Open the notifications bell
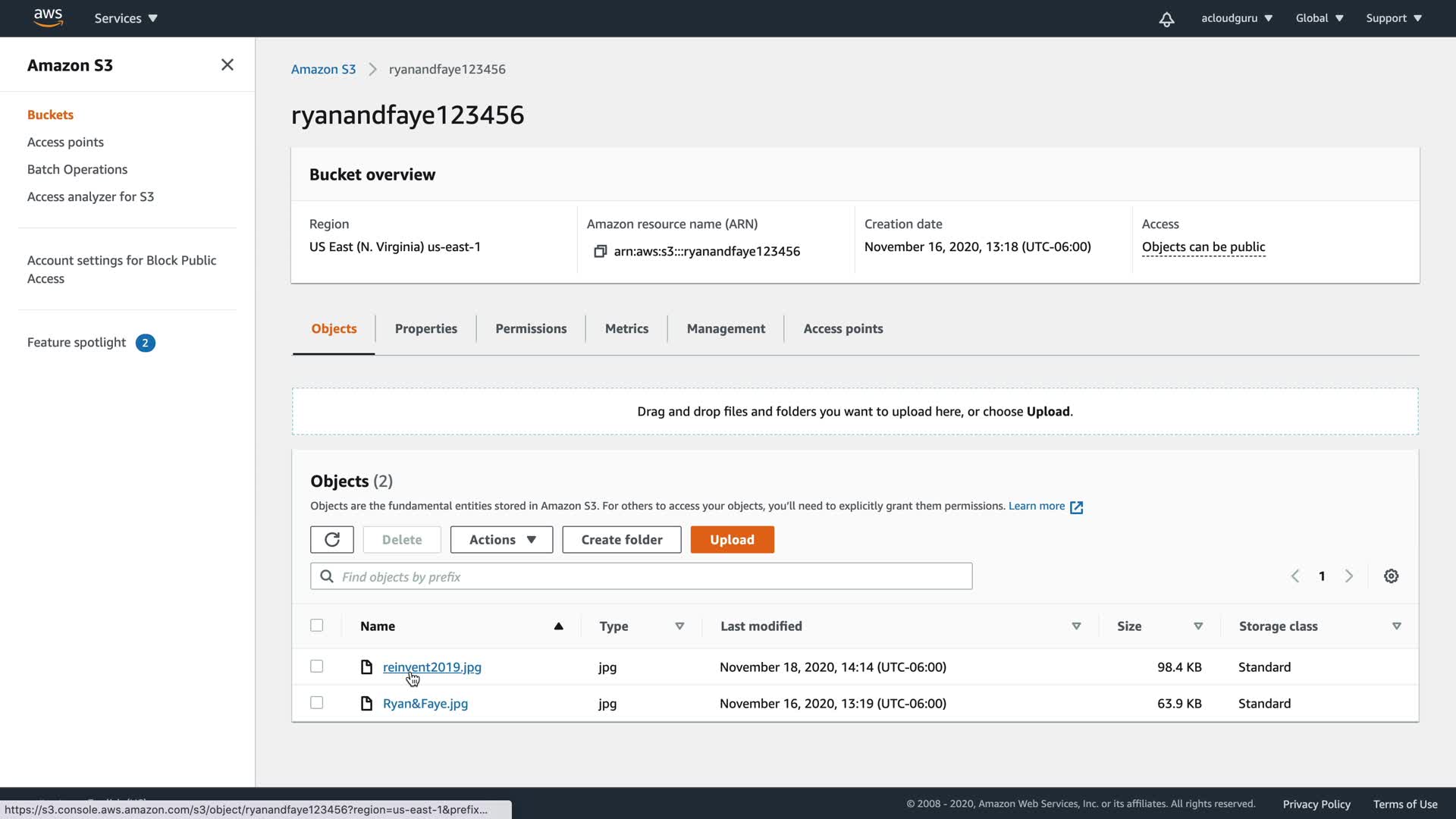1456x819 pixels. point(1166,19)
